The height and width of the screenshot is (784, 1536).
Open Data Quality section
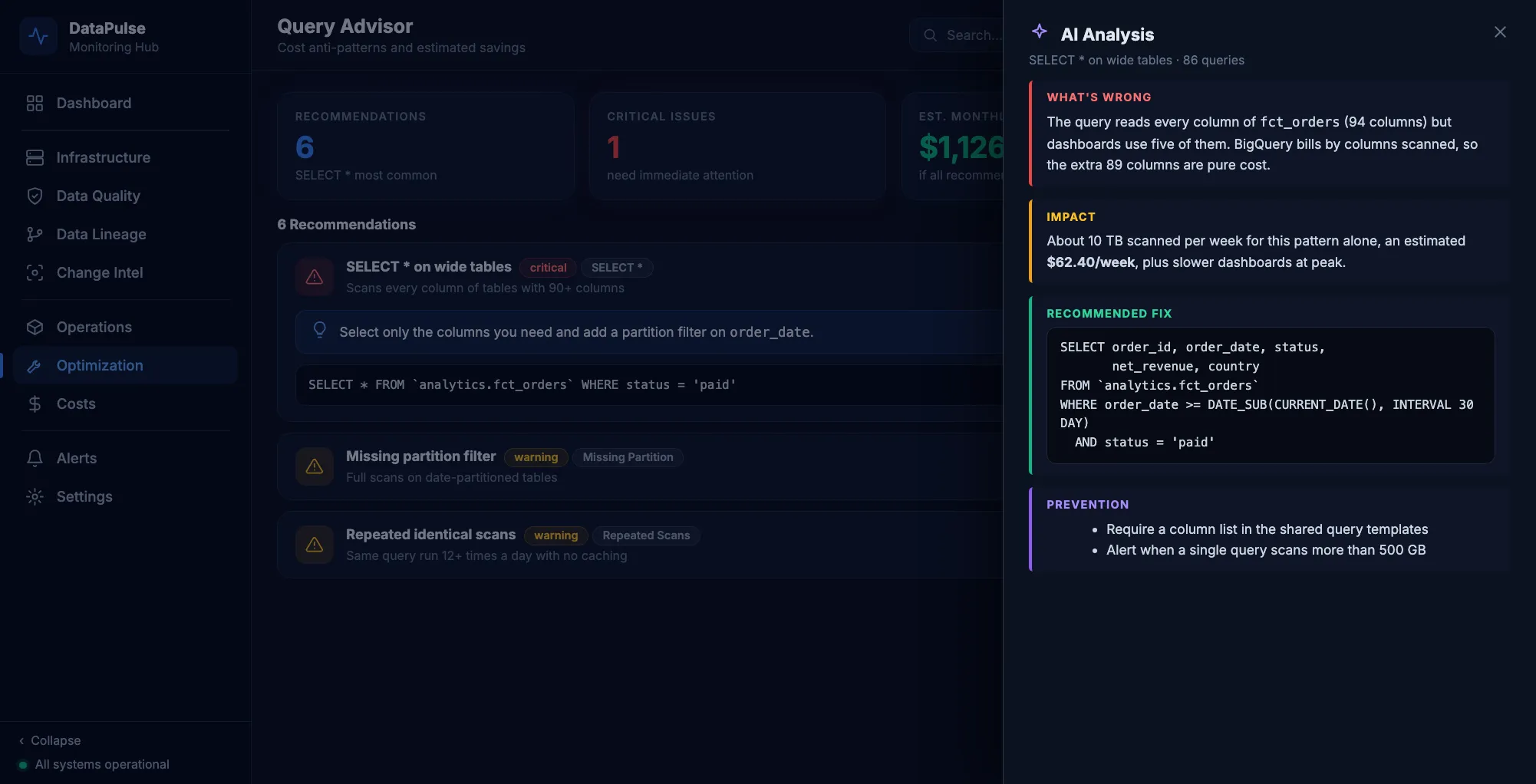pos(125,196)
